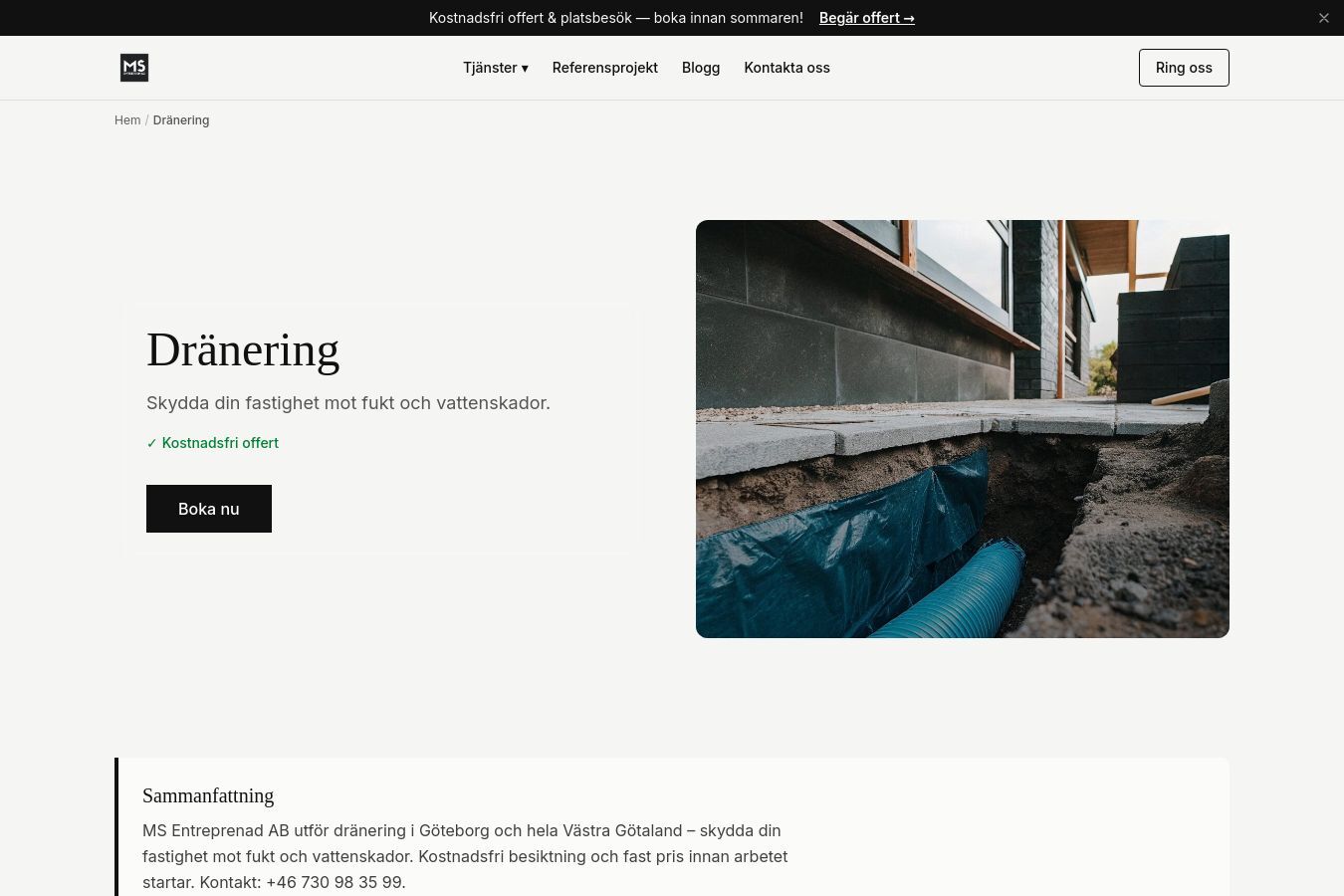The height and width of the screenshot is (896, 1344).
Task: Open the Blogg page
Action: point(701,68)
